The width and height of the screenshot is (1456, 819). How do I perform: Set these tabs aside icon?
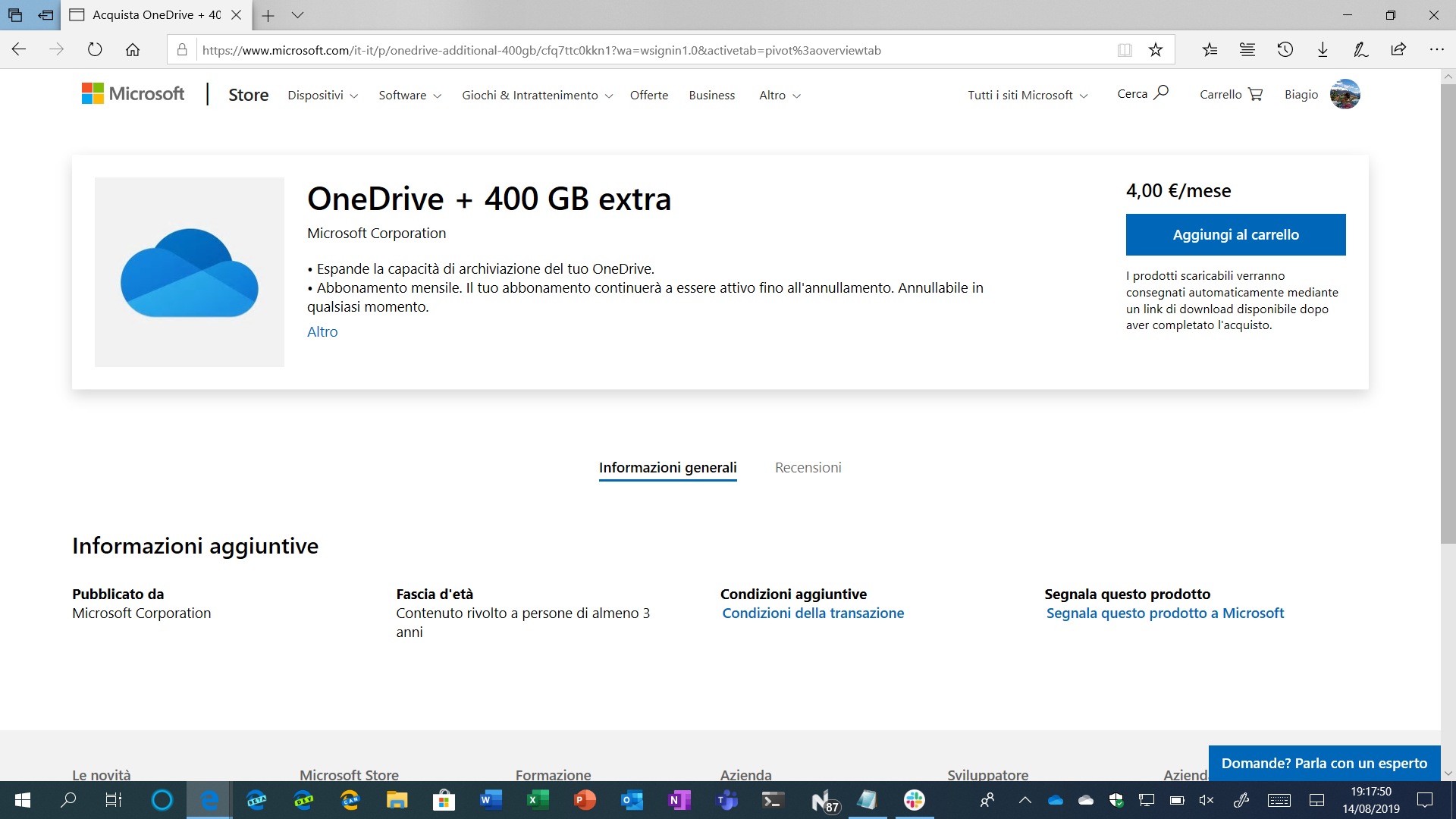46,15
